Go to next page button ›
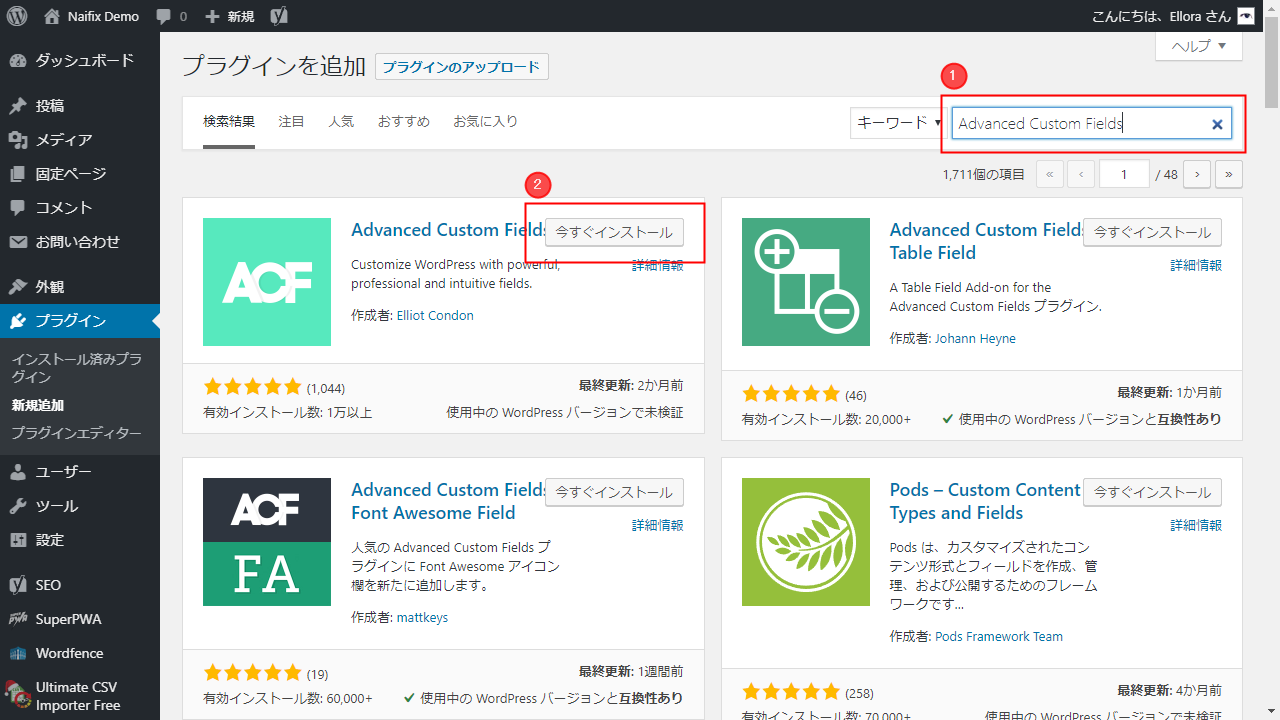Image resolution: width=1280 pixels, height=720 pixels. click(x=1197, y=174)
